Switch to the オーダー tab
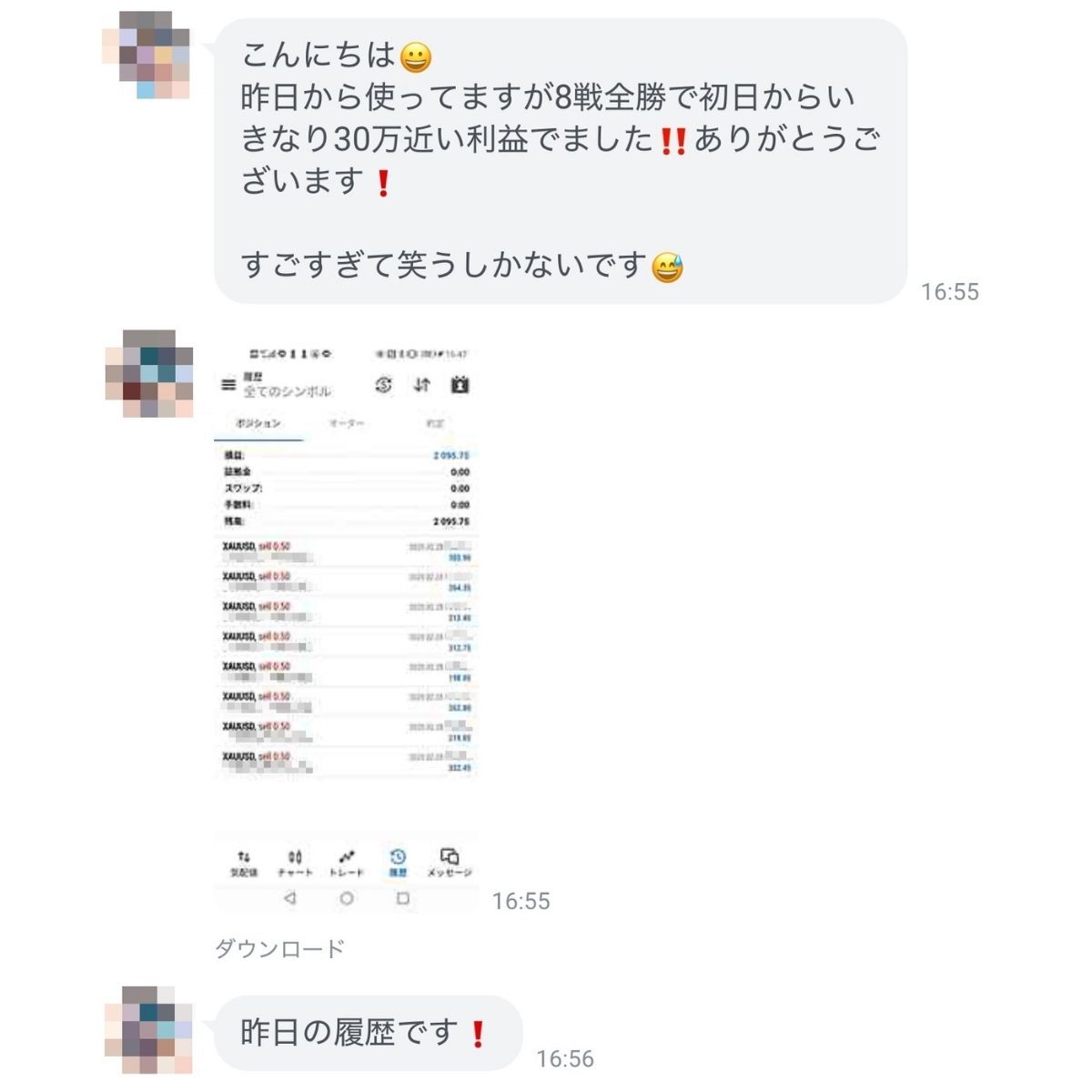Image resolution: width=1092 pixels, height=1092 pixels. pos(347,424)
